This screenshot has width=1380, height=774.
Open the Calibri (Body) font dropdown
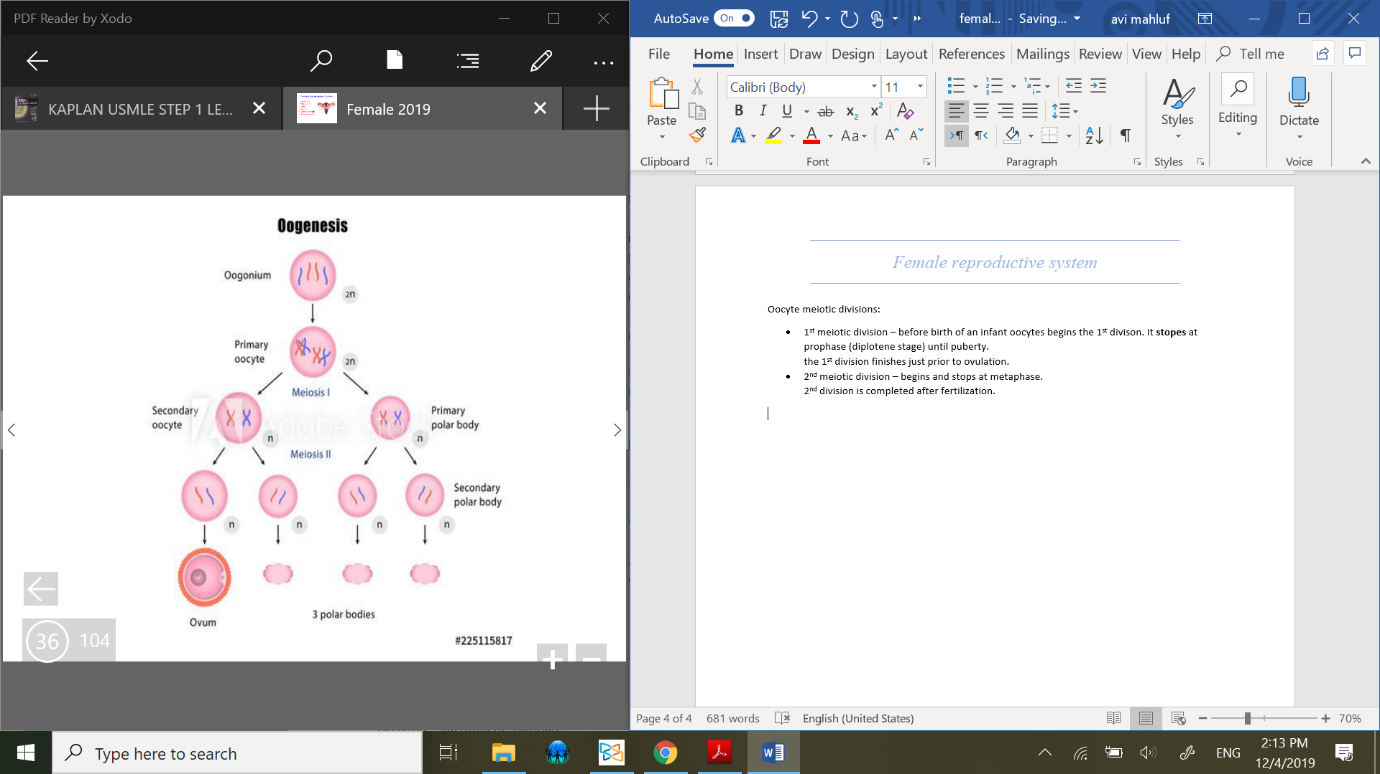(x=874, y=87)
